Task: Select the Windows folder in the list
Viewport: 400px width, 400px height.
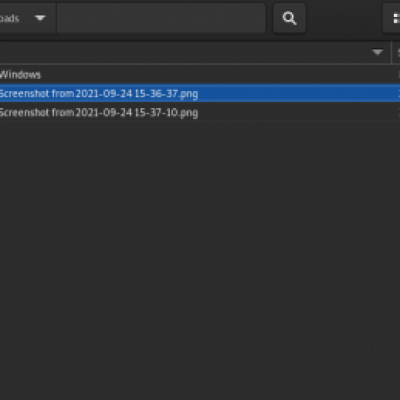Action: [x=20, y=75]
